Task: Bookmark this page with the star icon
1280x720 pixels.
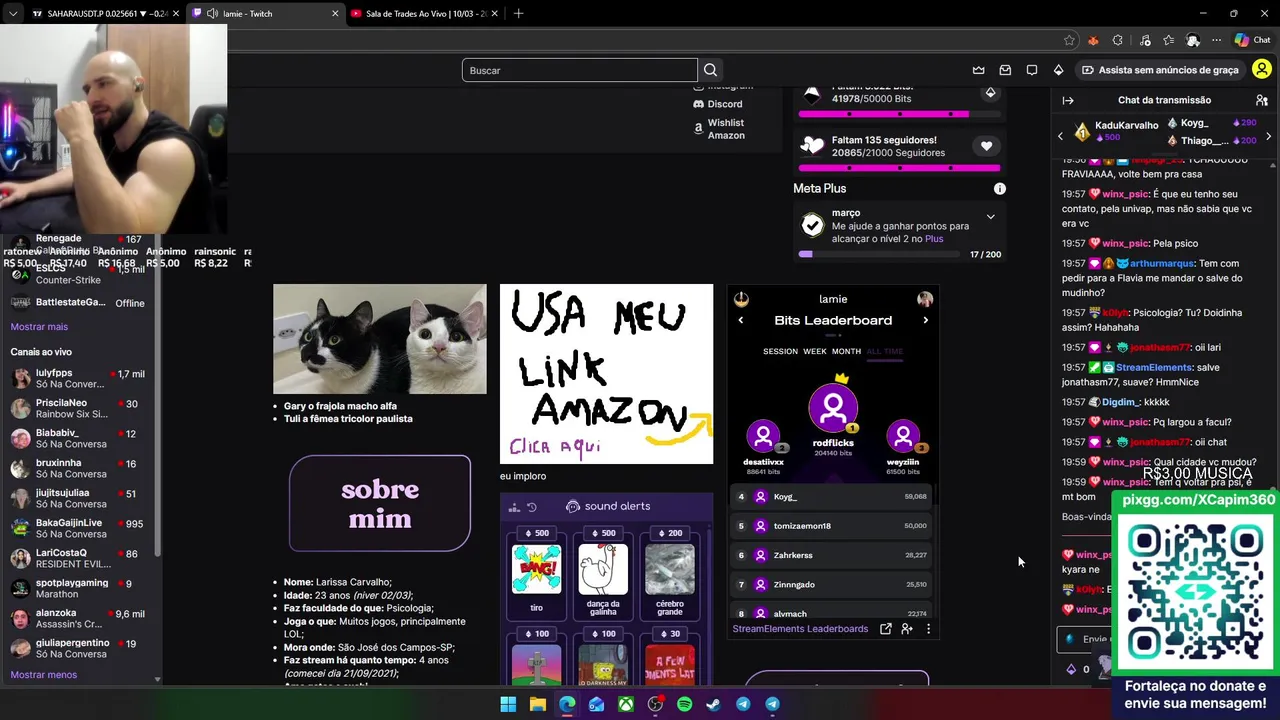Action: pyautogui.click(x=1069, y=40)
